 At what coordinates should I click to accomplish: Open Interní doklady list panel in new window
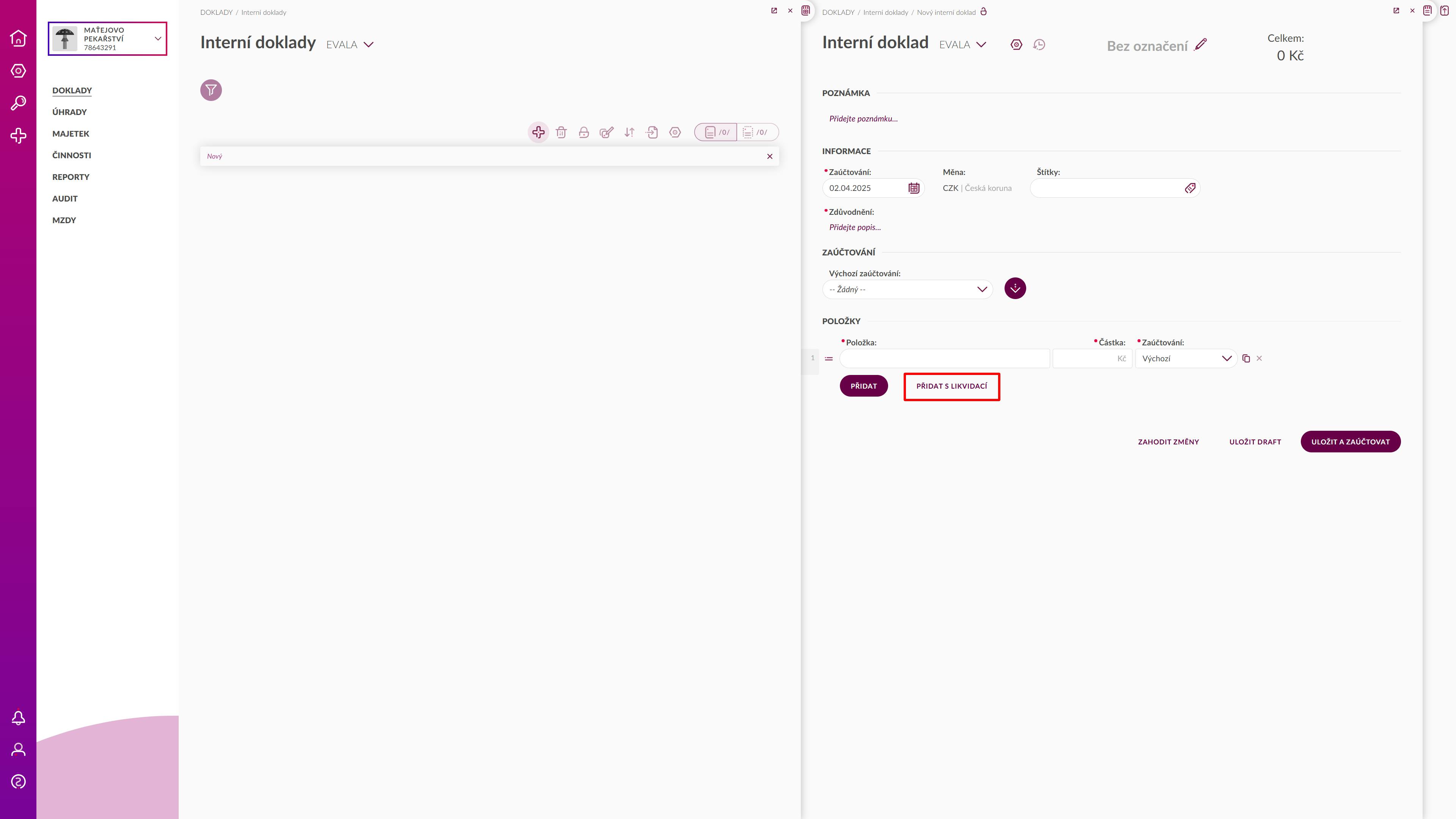click(774, 11)
